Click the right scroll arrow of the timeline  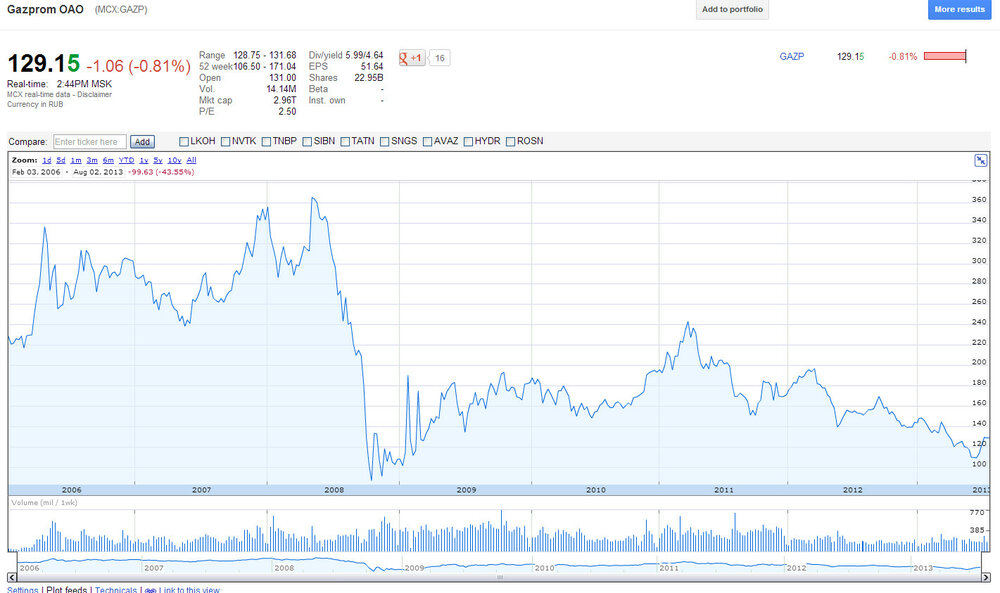click(985, 577)
